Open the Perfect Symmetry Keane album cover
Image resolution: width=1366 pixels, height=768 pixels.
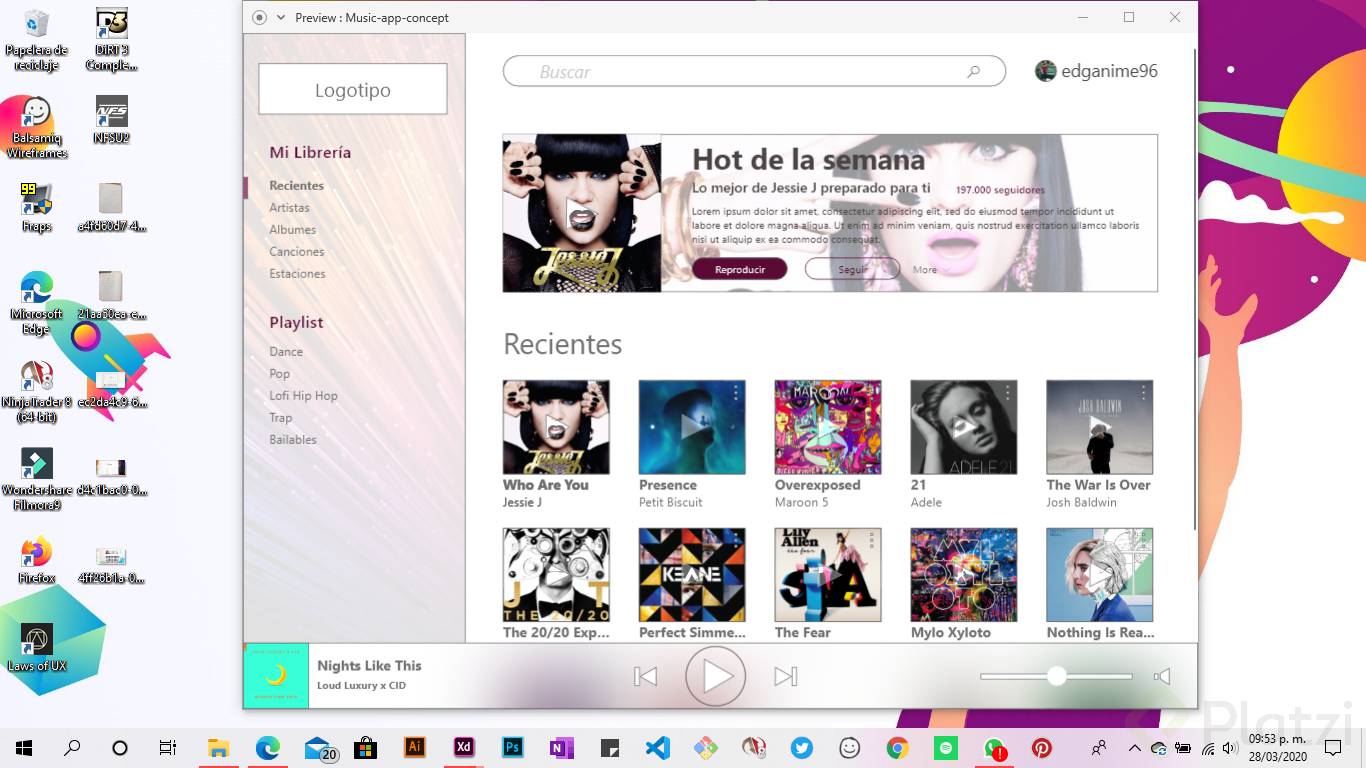(692, 575)
